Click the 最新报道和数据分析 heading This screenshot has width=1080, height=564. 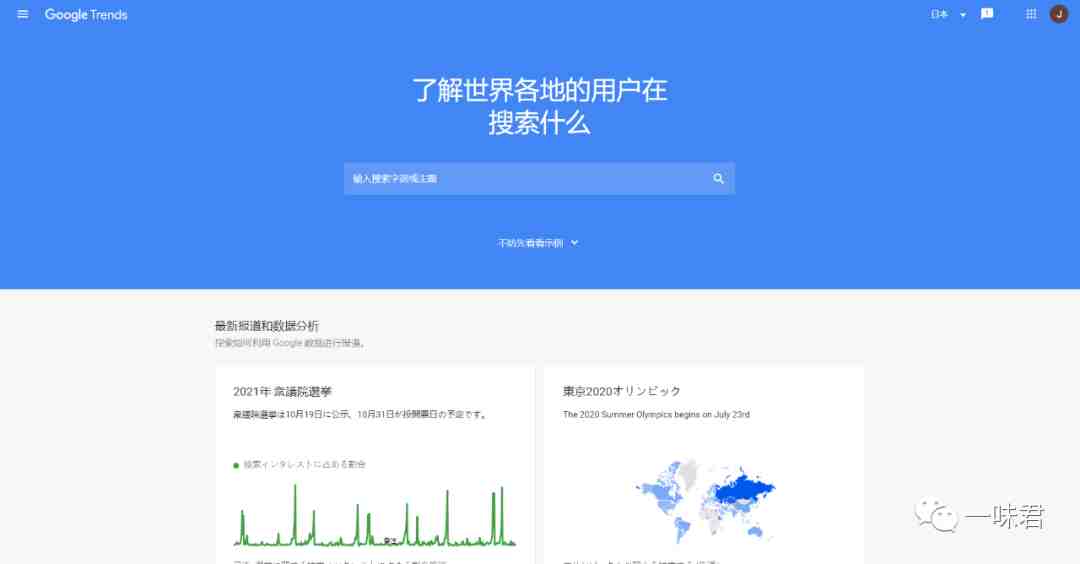[x=267, y=326]
